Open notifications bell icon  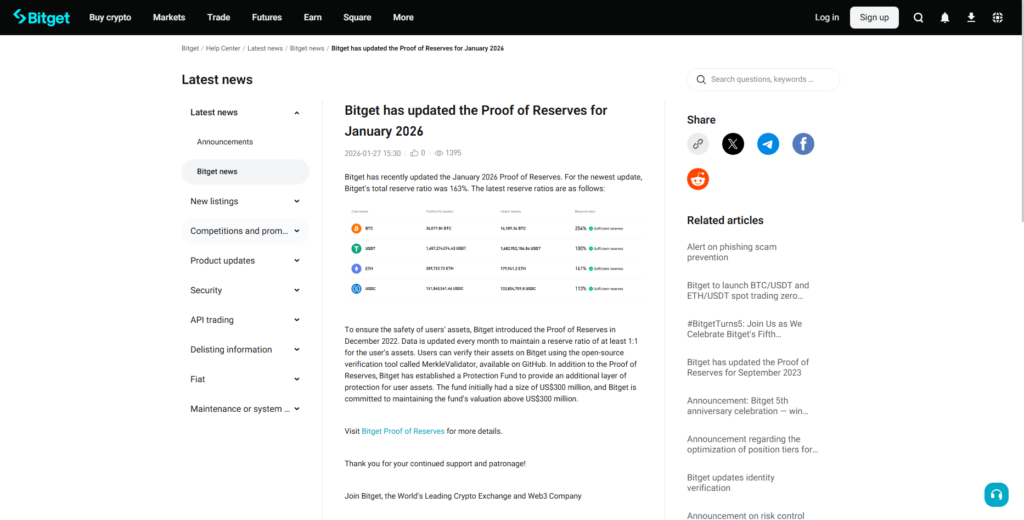(945, 18)
